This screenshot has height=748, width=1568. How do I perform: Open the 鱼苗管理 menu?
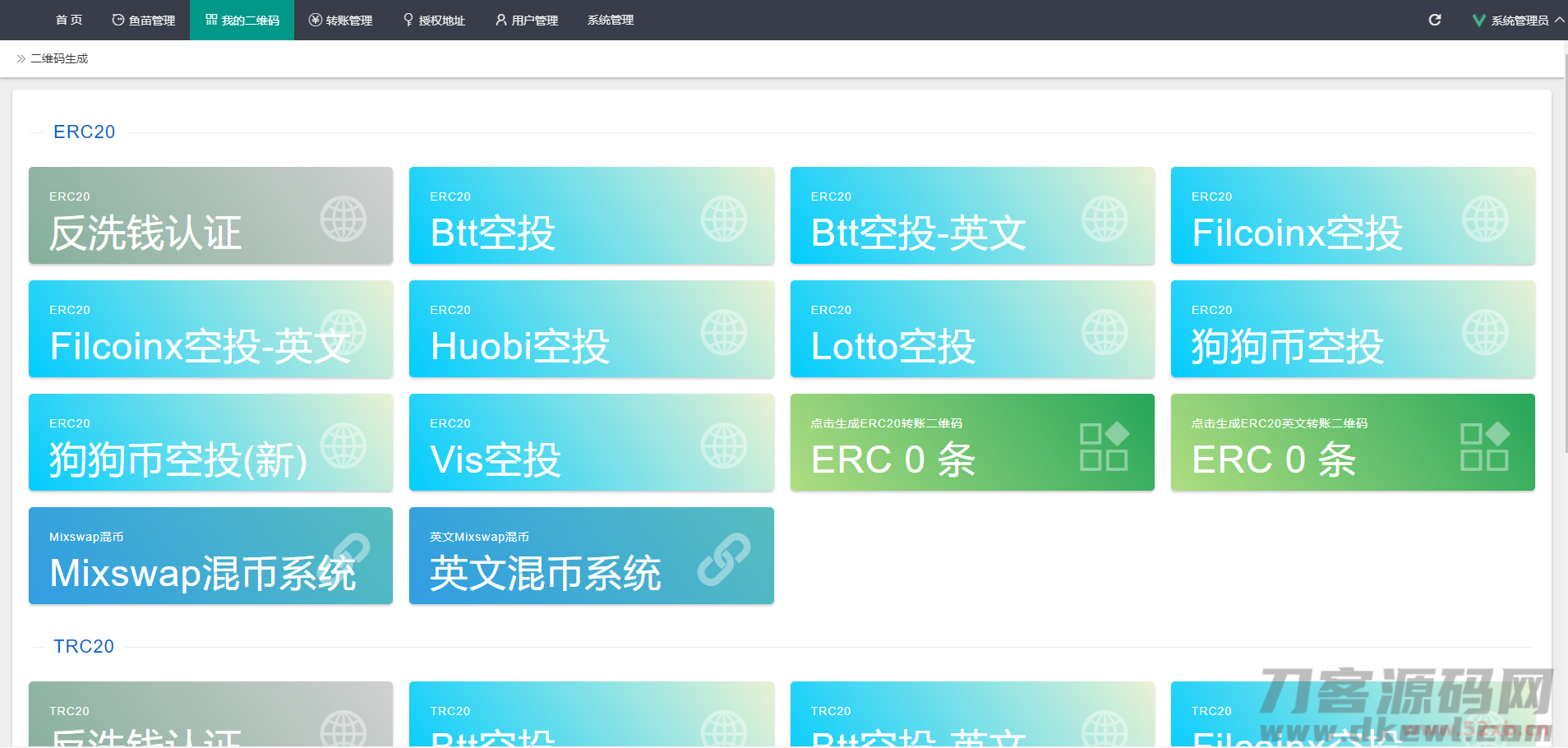(x=144, y=21)
